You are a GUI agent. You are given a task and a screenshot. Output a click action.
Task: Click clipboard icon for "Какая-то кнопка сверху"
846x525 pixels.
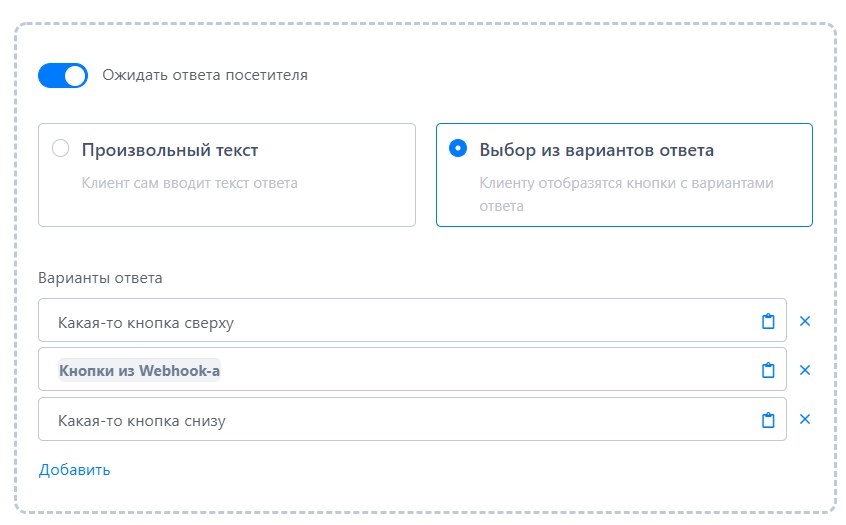[768, 321]
